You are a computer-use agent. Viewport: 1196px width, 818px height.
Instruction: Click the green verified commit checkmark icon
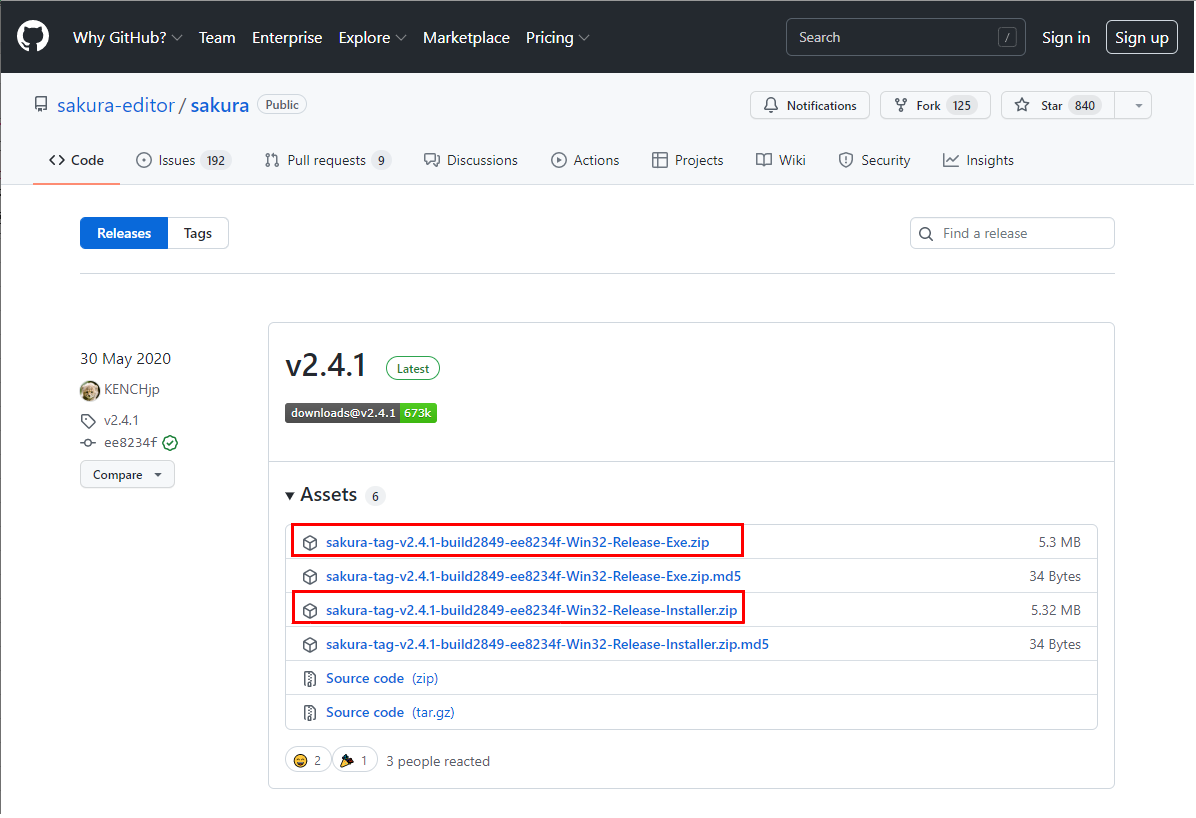tap(170, 443)
